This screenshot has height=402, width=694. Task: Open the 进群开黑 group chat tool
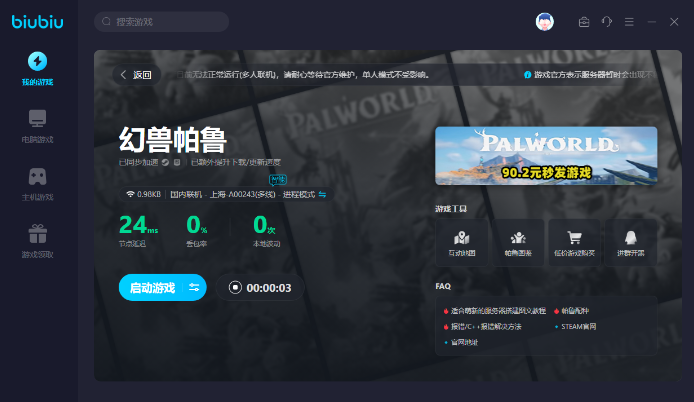[x=630, y=243]
